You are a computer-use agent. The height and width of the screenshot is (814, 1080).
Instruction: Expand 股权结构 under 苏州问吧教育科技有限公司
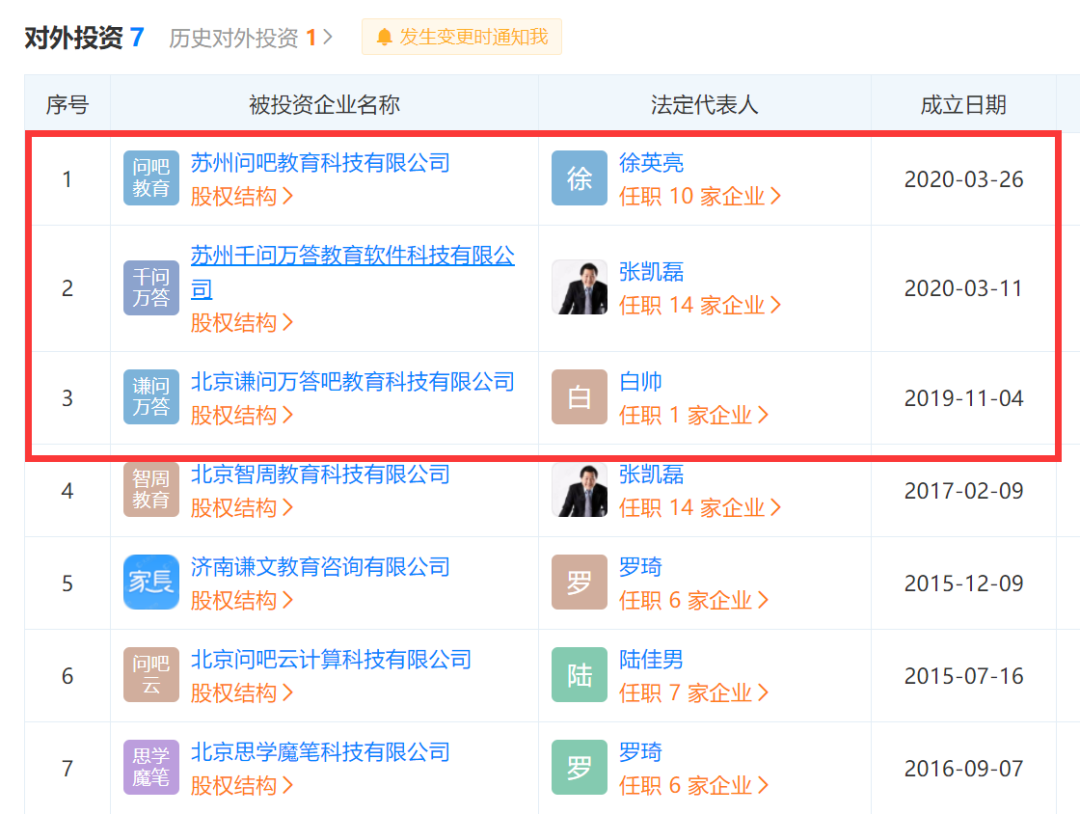(x=241, y=196)
